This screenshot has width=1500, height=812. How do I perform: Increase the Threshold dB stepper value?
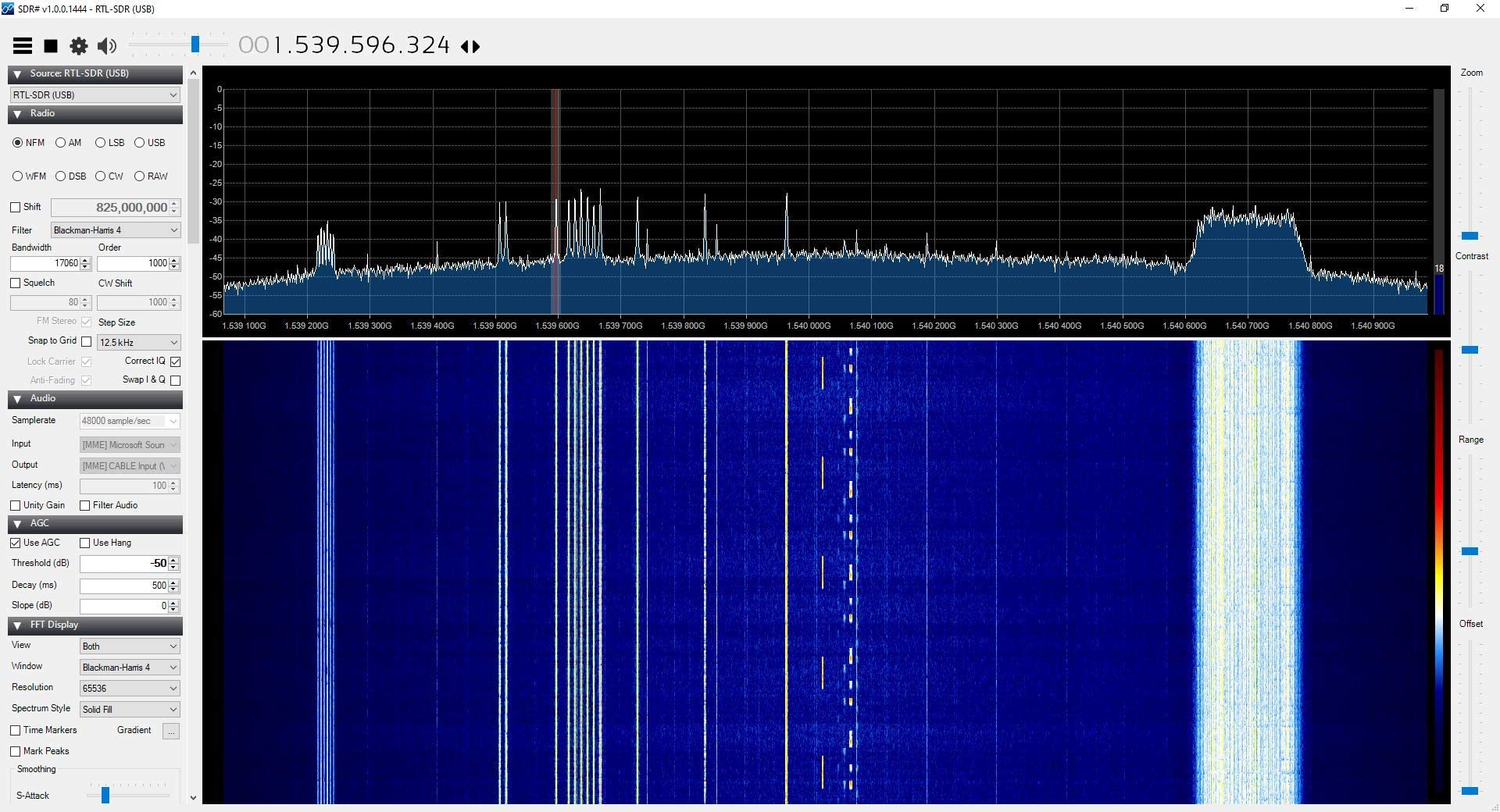174,560
